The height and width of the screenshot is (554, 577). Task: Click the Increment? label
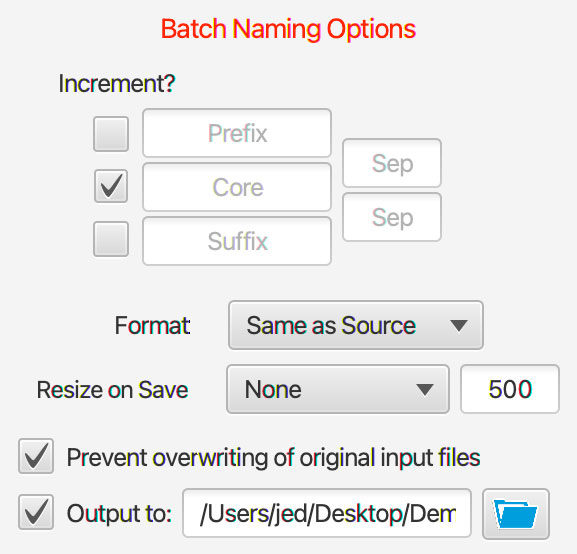coord(117,83)
